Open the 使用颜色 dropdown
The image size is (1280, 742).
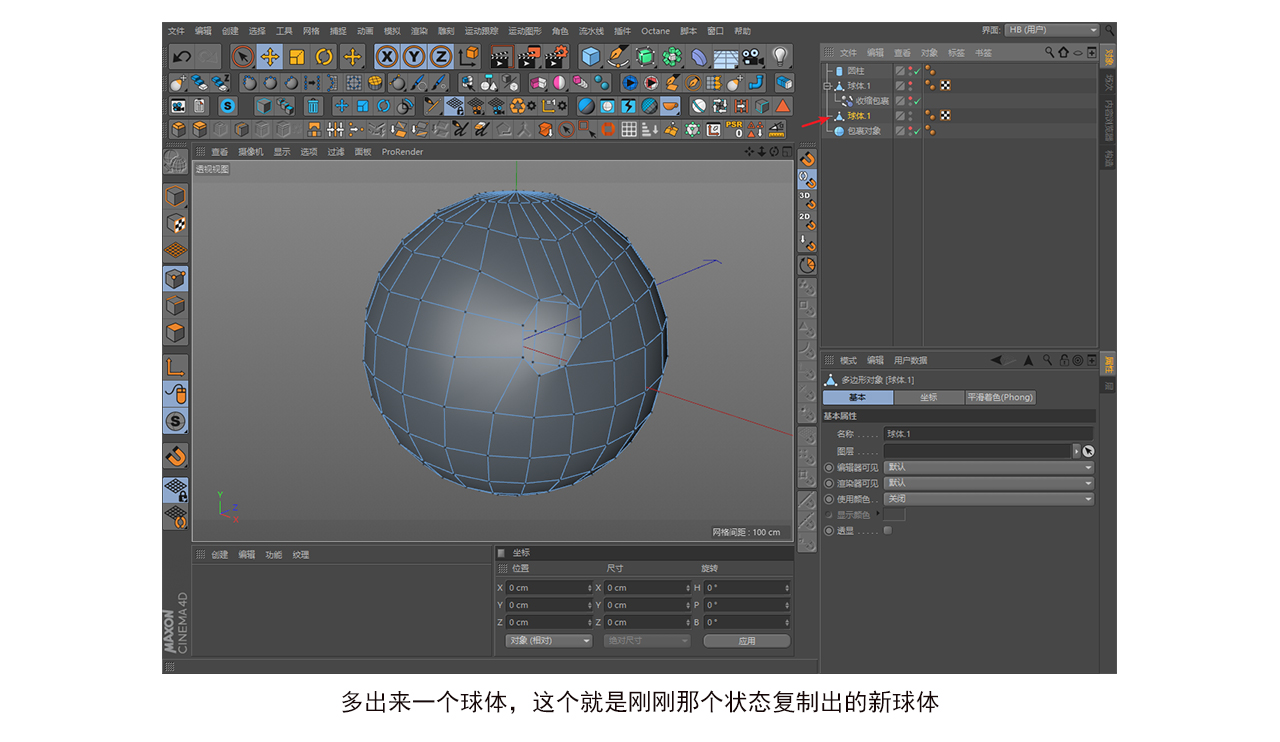tap(989, 499)
